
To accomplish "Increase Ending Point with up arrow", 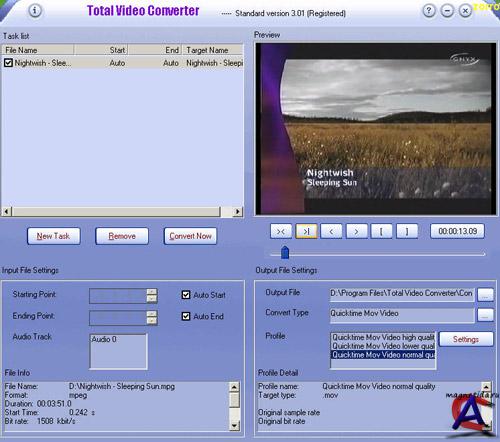I will pyautogui.click(x=152, y=314).
